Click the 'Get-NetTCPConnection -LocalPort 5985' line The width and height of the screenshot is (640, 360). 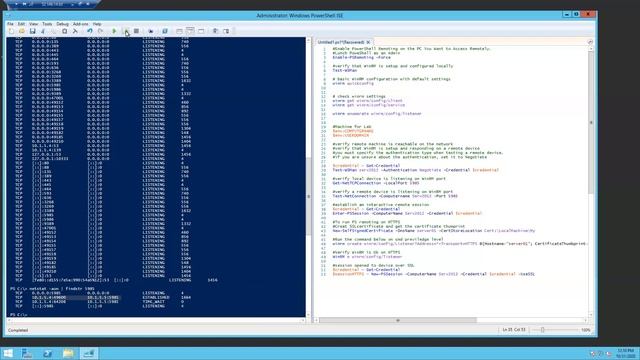point(376,183)
